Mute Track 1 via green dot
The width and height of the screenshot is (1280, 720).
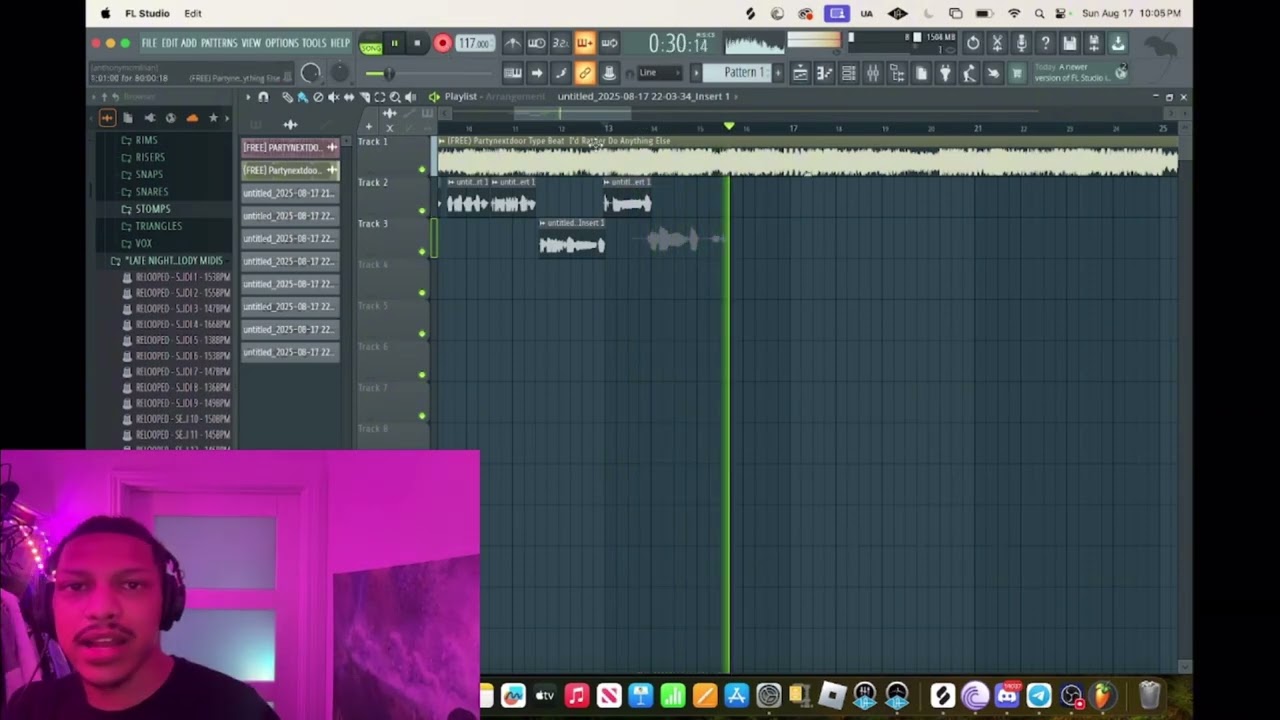422,170
